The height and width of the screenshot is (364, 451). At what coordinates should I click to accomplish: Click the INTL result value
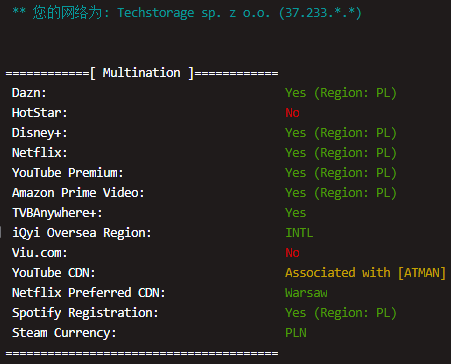click(x=299, y=233)
